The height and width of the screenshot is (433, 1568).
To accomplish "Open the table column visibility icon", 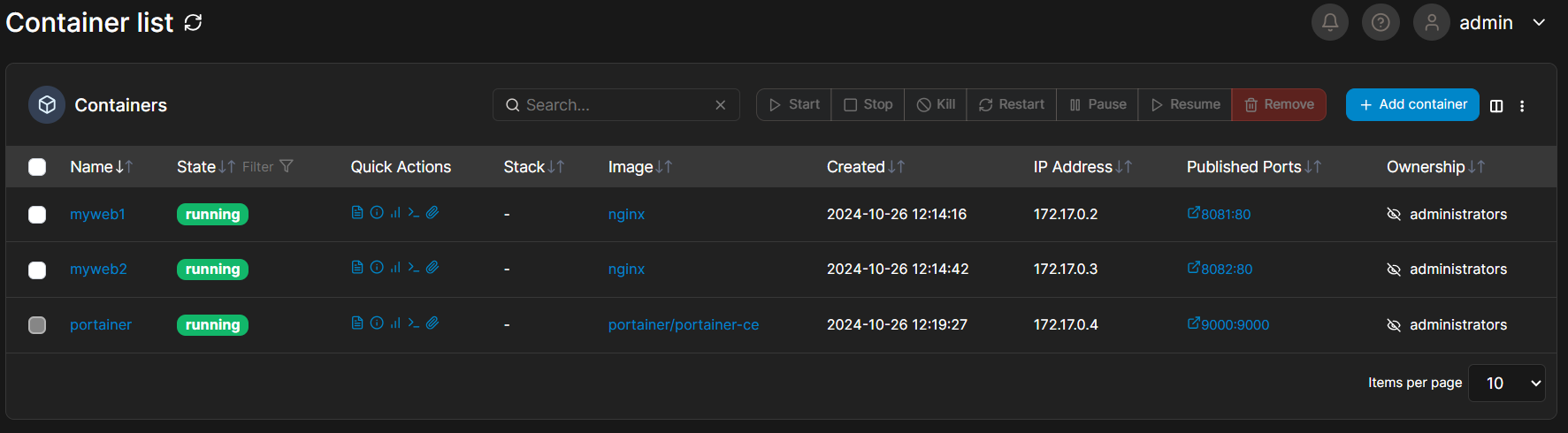I will click(x=1496, y=106).
